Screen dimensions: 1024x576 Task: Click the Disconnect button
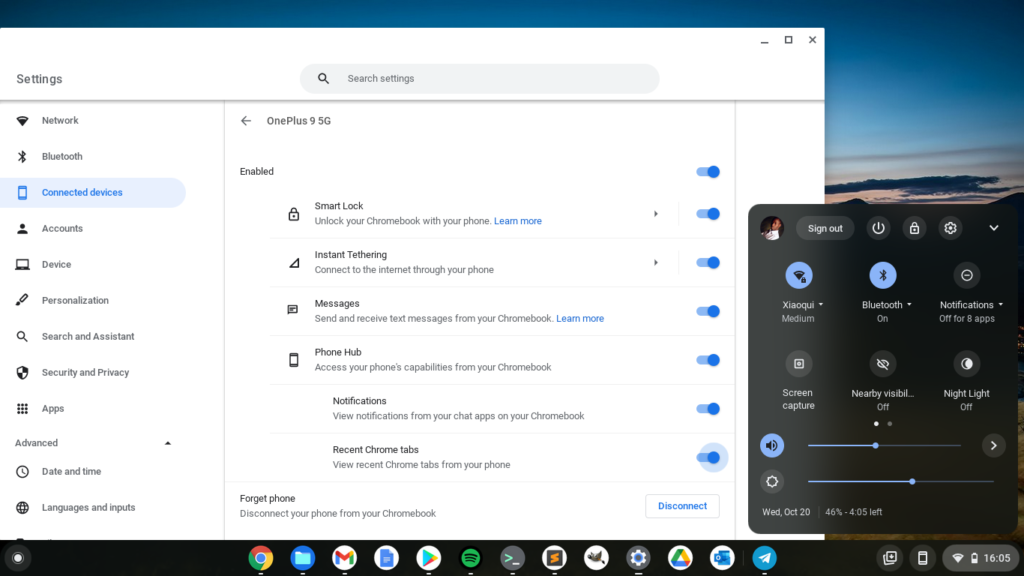682,506
